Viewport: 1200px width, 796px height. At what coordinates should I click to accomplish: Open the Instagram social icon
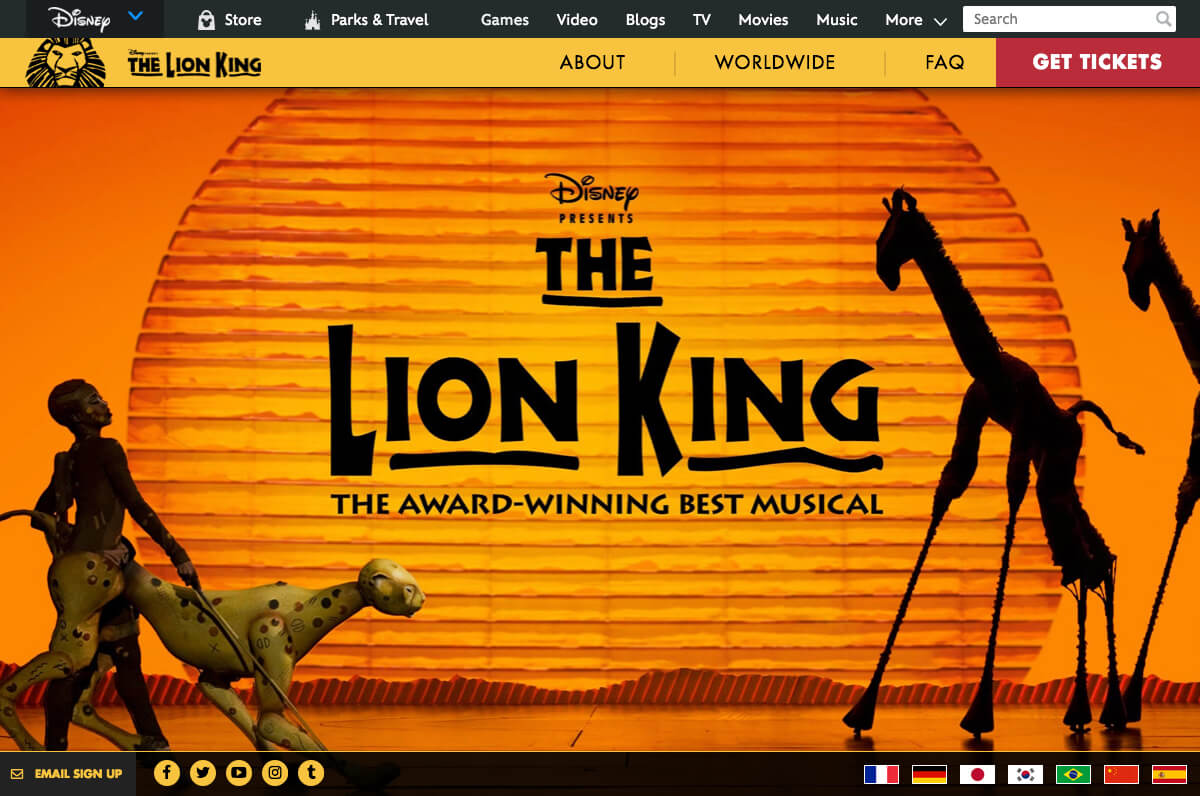click(x=275, y=772)
